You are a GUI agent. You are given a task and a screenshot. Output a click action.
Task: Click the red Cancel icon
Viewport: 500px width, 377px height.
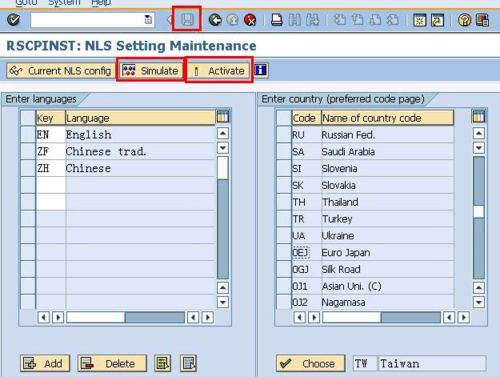[250, 20]
